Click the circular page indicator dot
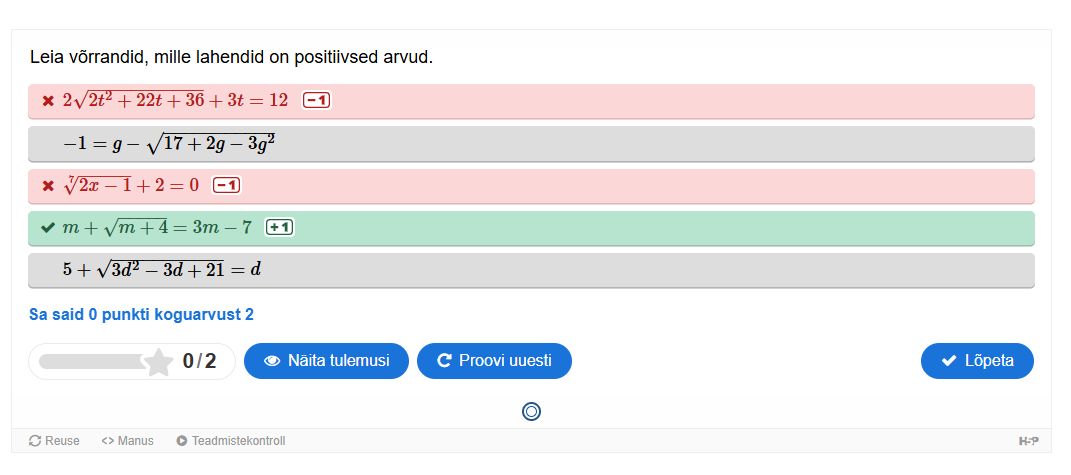Screen dimensions: 1071x475 [532, 411]
